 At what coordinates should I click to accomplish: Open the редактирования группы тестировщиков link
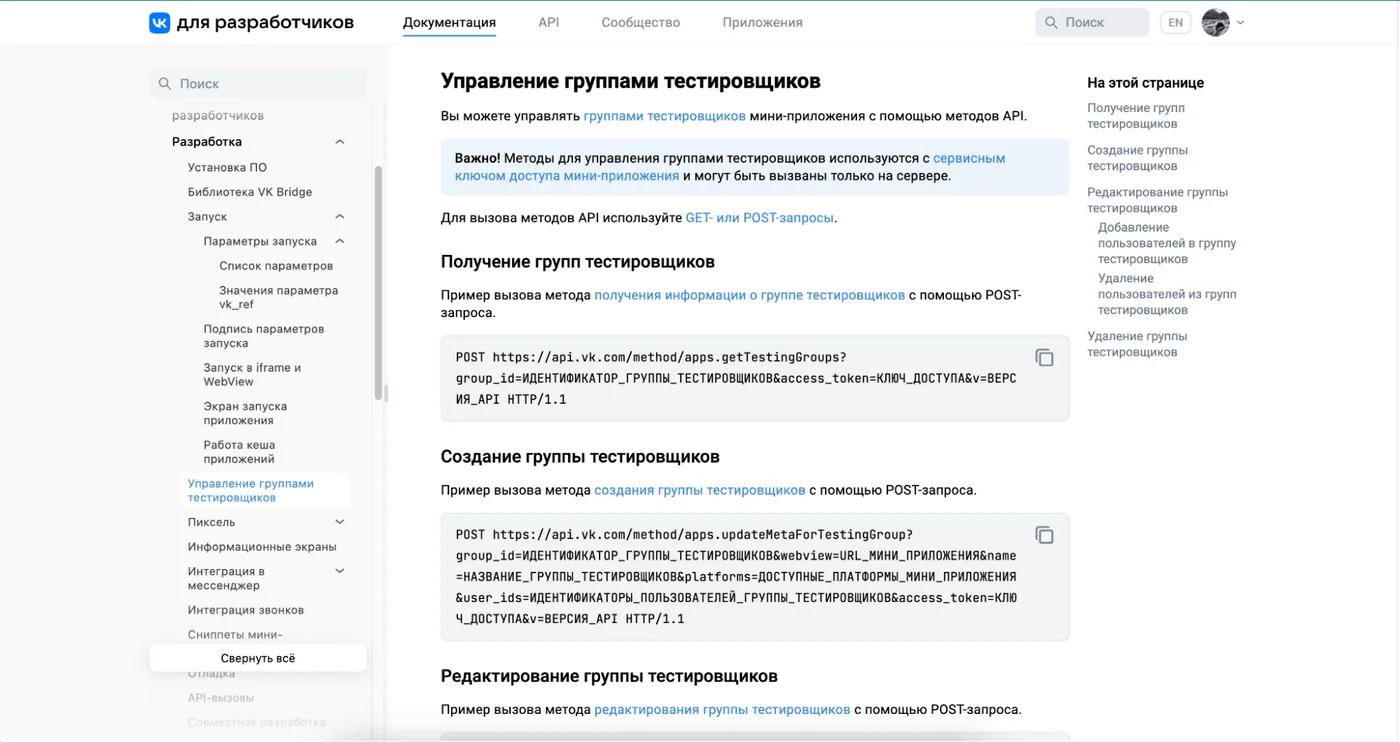(722, 709)
